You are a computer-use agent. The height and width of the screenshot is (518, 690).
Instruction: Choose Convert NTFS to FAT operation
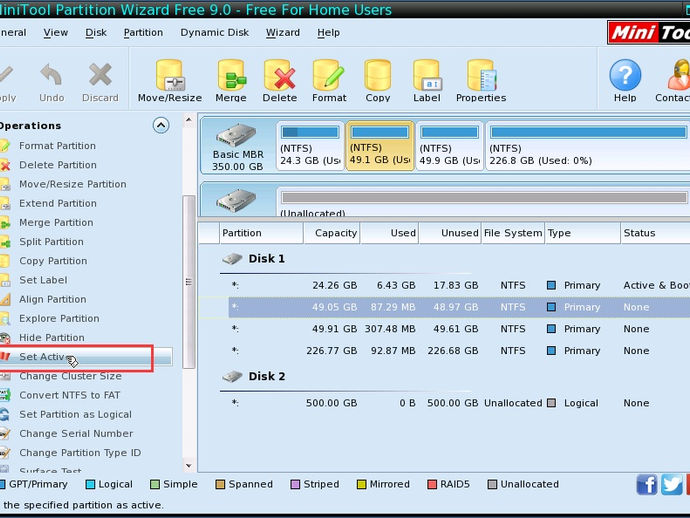(x=70, y=395)
